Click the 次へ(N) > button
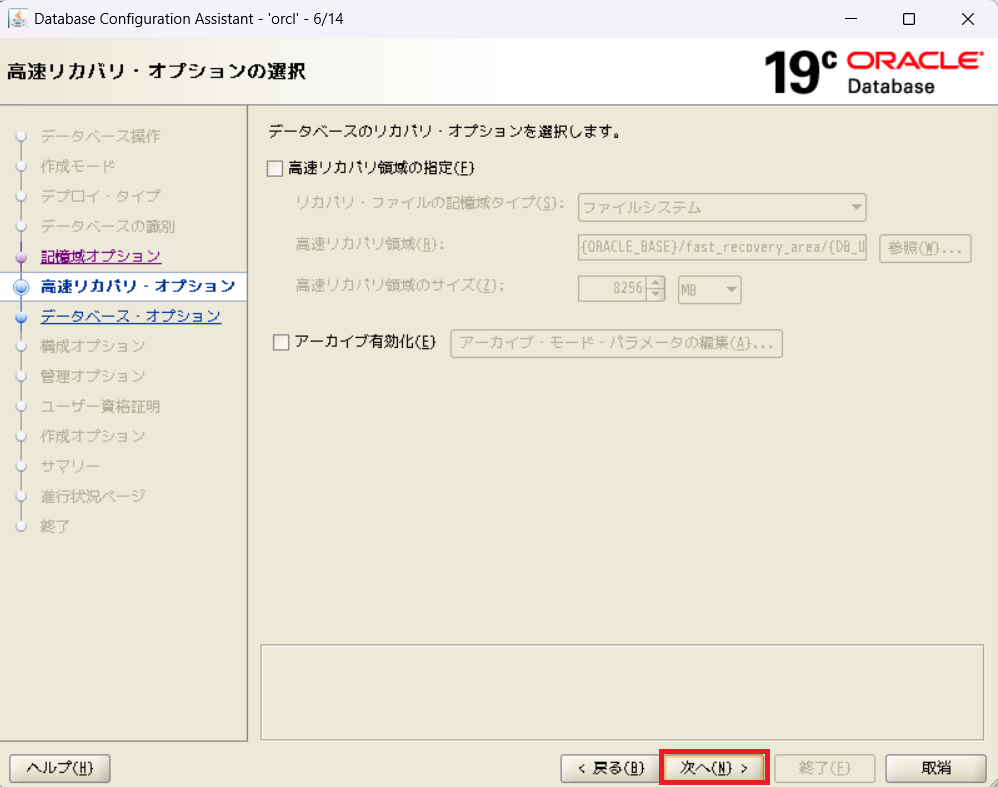Viewport: 998px width, 787px height. point(714,768)
